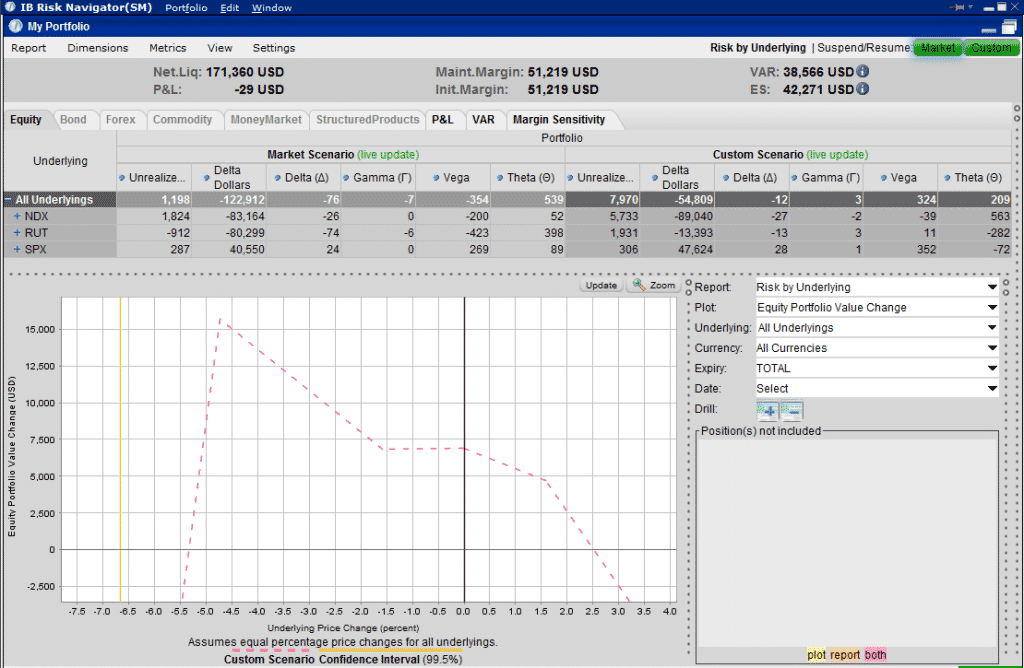The width and height of the screenshot is (1024, 668).
Task: Collapse the All Underlyings row
Action: click(x=8, y=200)
